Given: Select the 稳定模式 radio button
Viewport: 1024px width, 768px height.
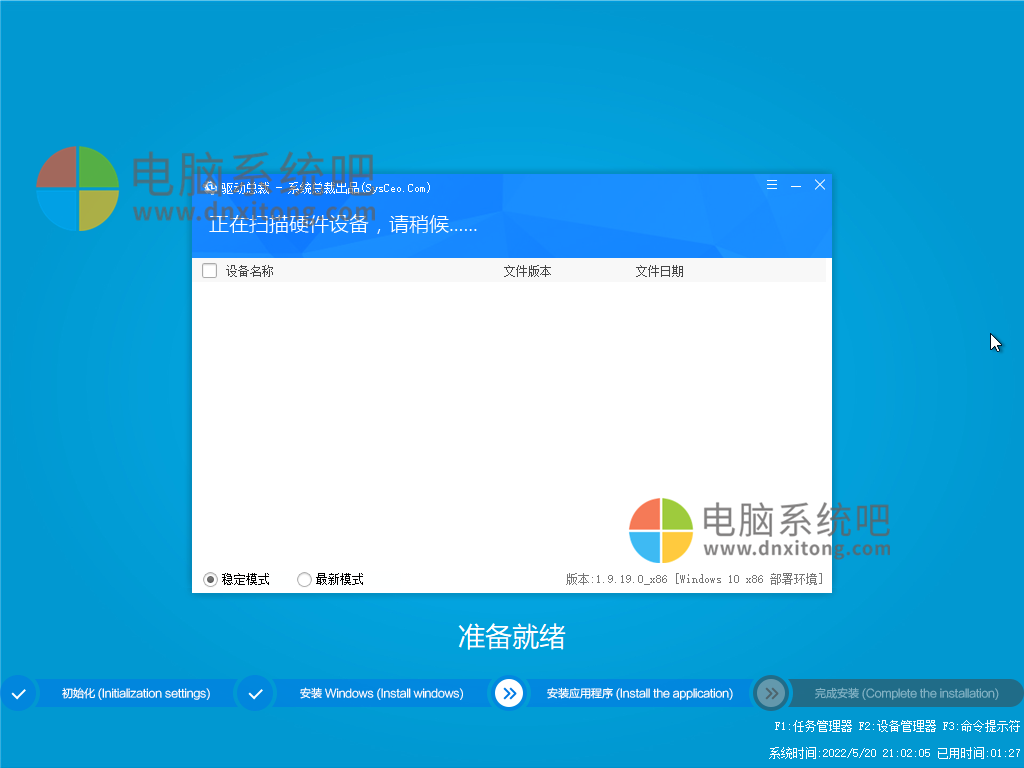Looking at the screenshot, I should click(x=210, y=579).
